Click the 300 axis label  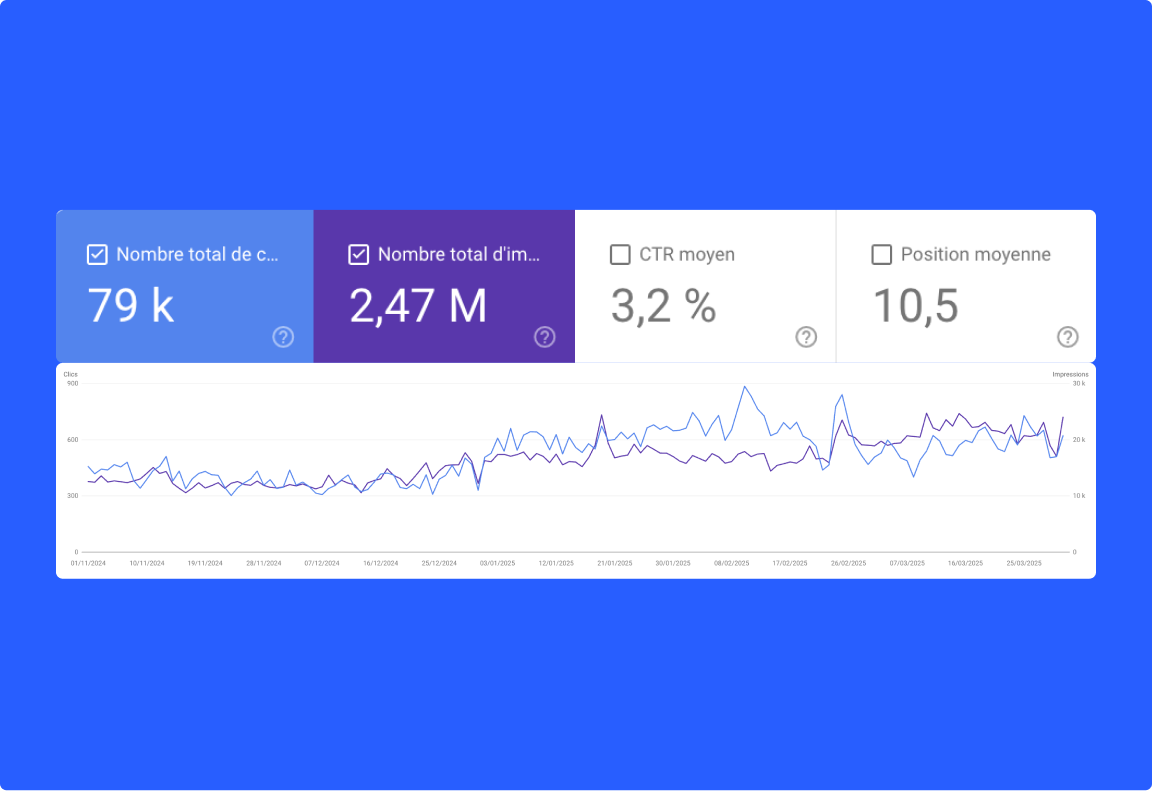(x=72, y=496)
